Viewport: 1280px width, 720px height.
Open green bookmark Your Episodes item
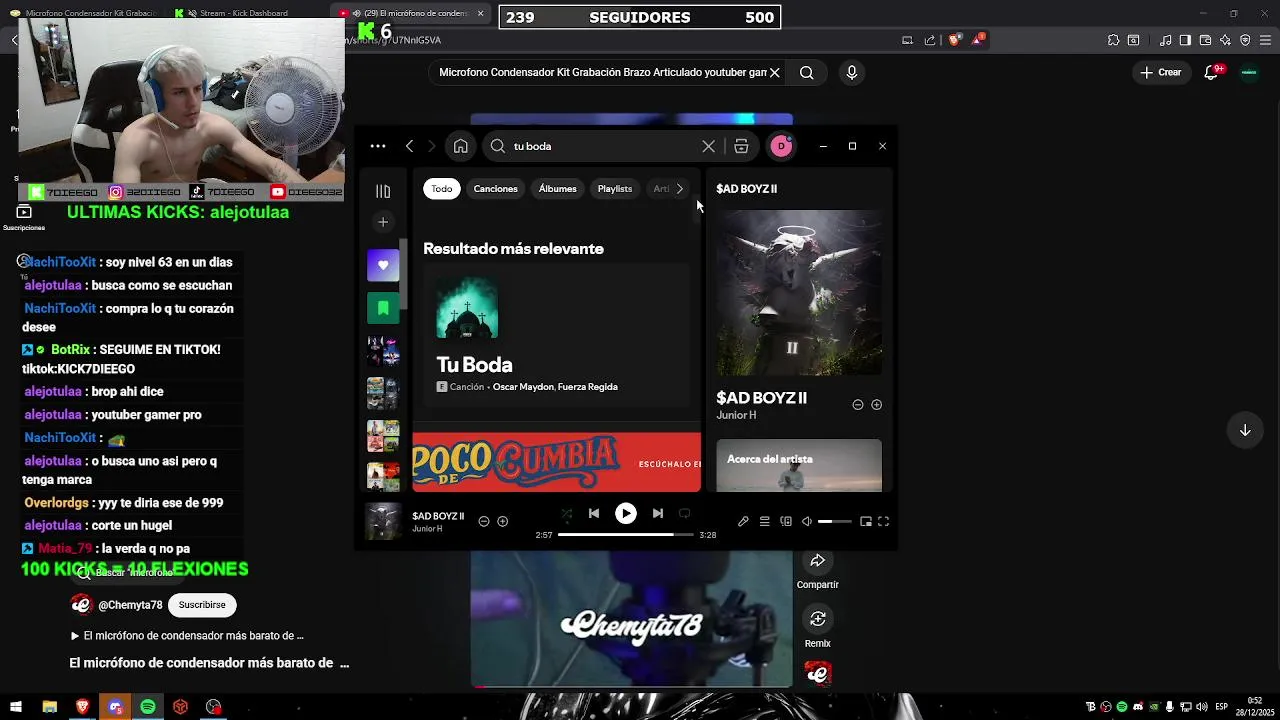383,308
